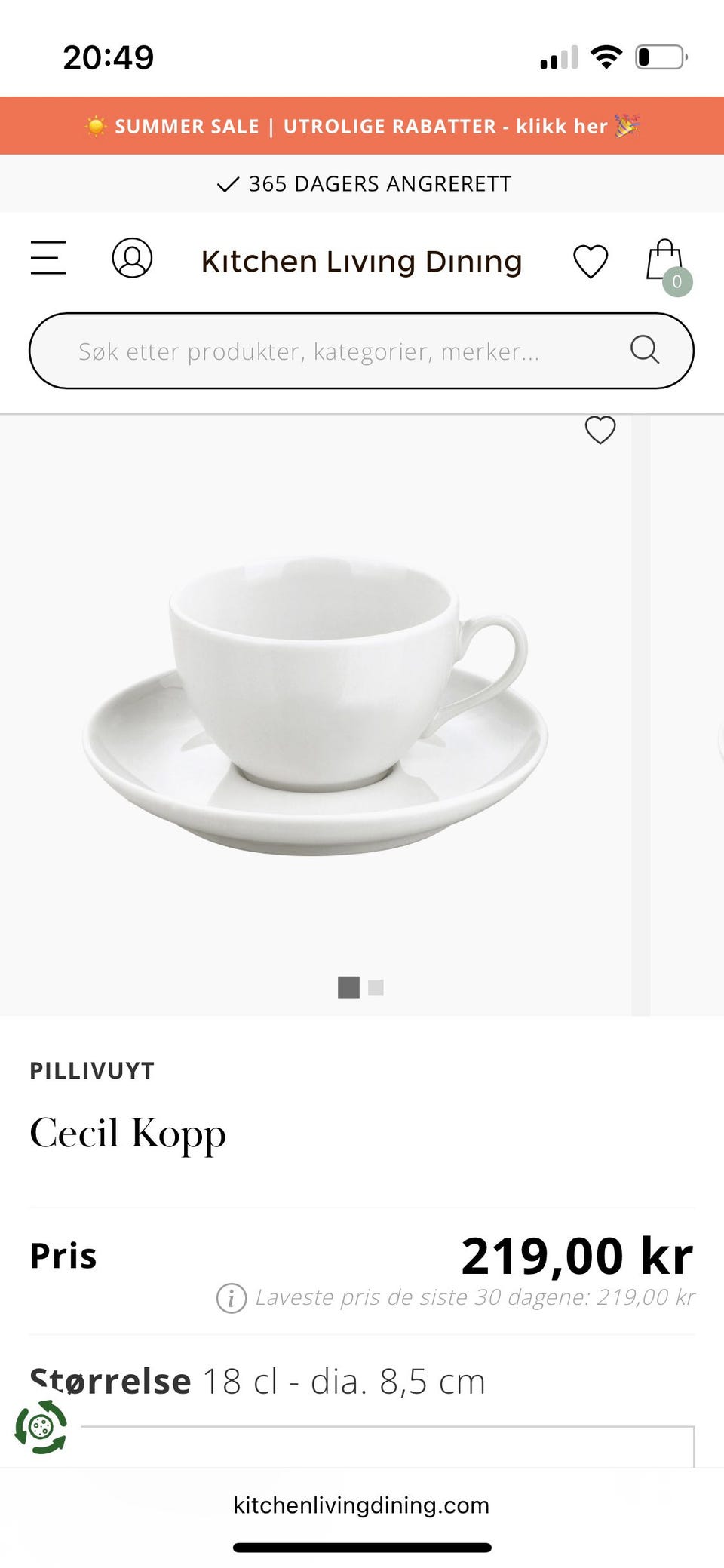The height and width of the screenshot is (1568, 724).
Task: Select the first image indicator dot
Action: (348, 987)
